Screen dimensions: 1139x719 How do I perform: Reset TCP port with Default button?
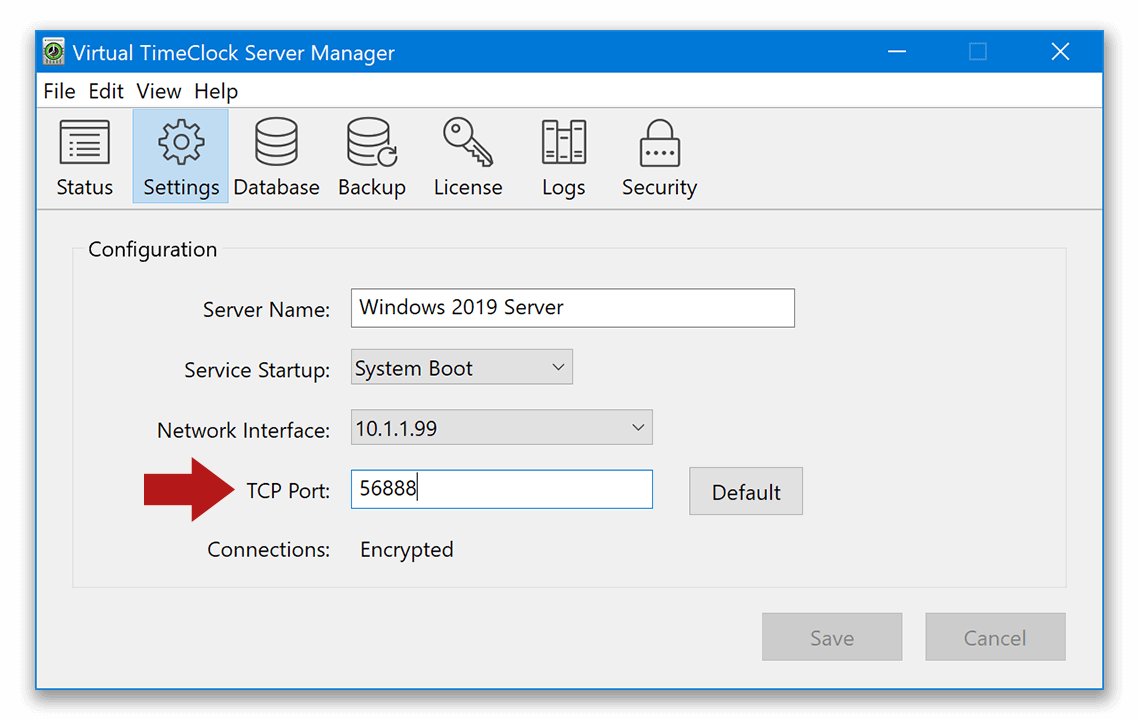[x=746, y=492]
